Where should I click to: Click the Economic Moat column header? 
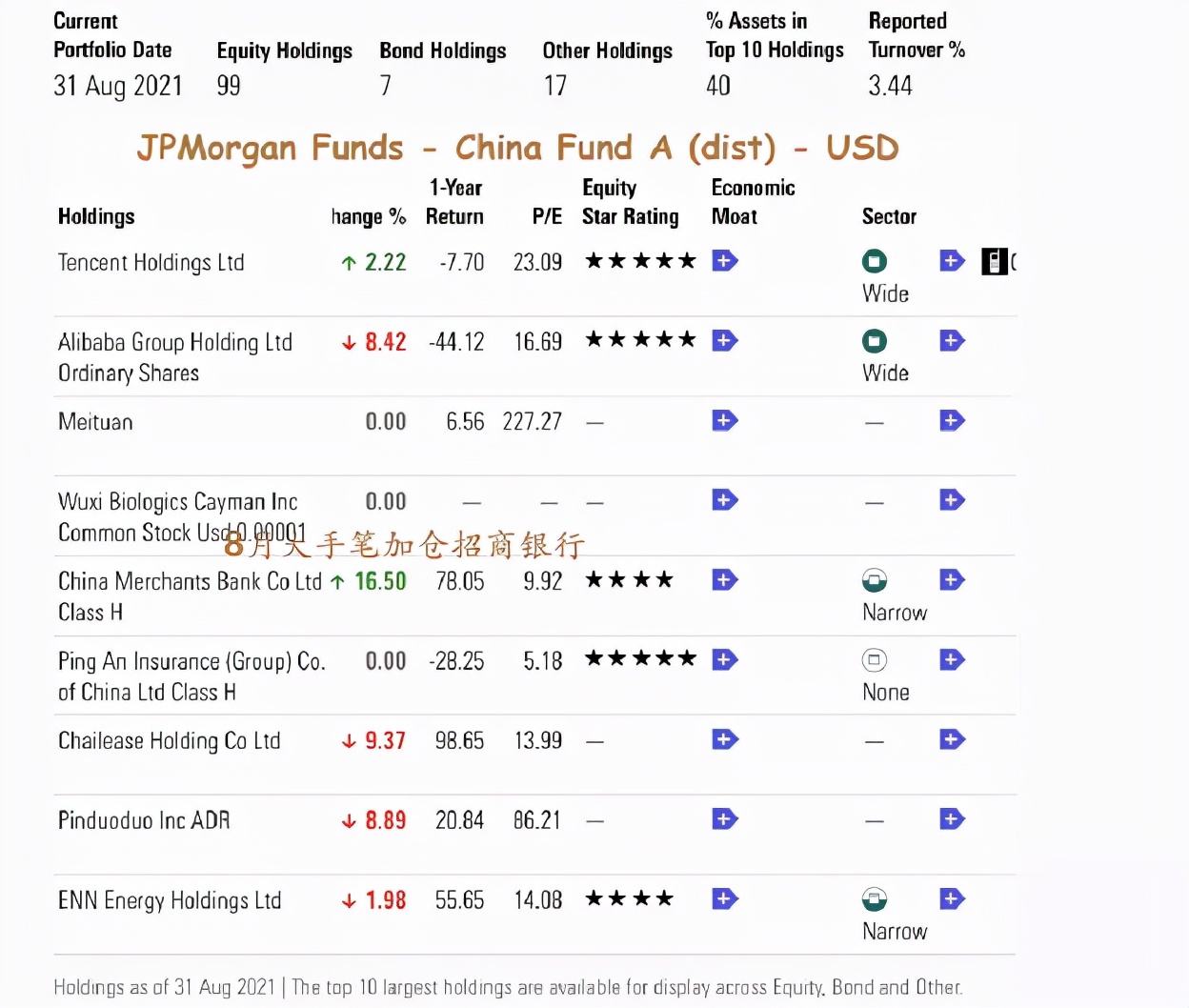(752, 202)
